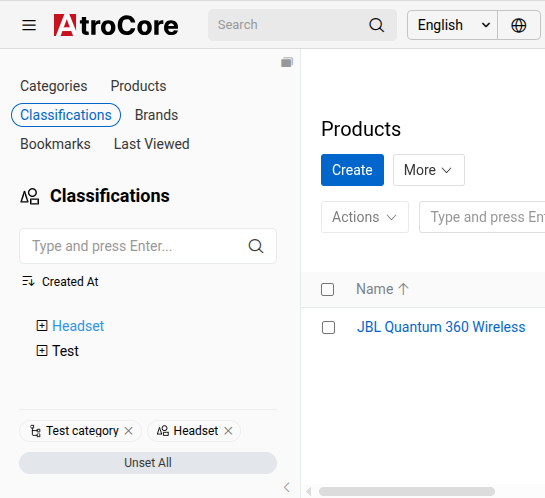The image size is (545, 498).
Task: Click the Unset All button
Action: [148, 463]
